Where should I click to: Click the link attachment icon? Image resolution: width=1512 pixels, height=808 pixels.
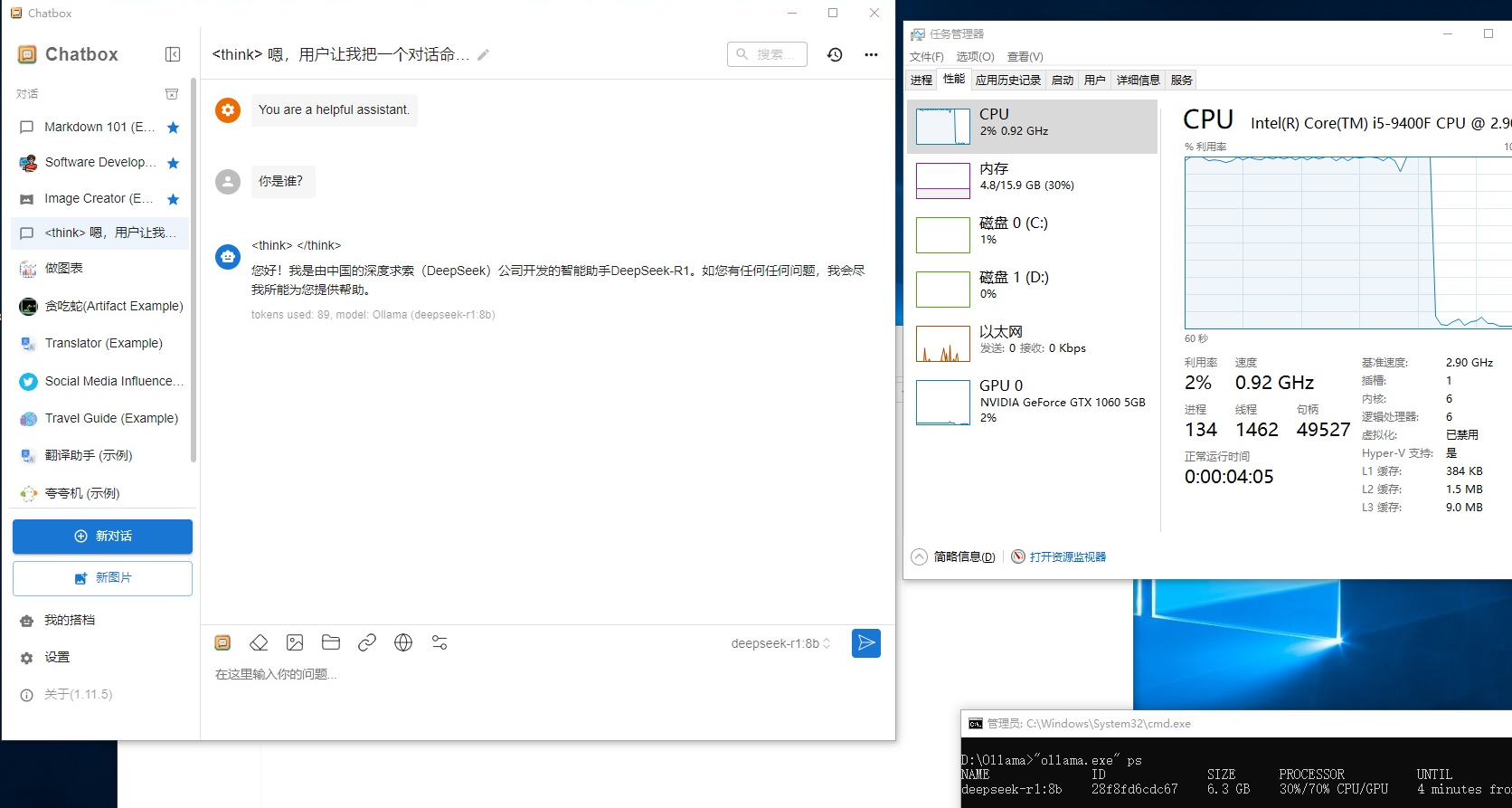367,642
